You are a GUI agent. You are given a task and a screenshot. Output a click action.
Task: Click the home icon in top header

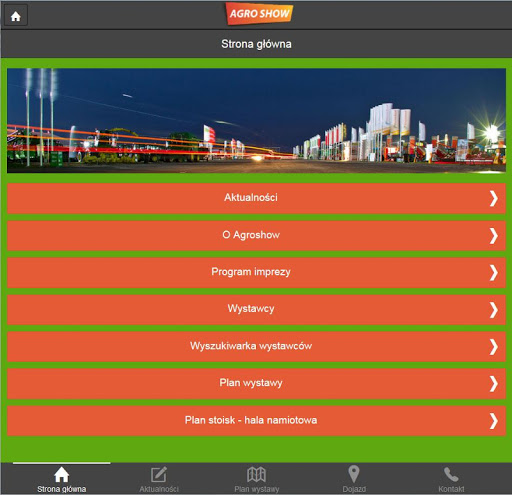[16, 16]
